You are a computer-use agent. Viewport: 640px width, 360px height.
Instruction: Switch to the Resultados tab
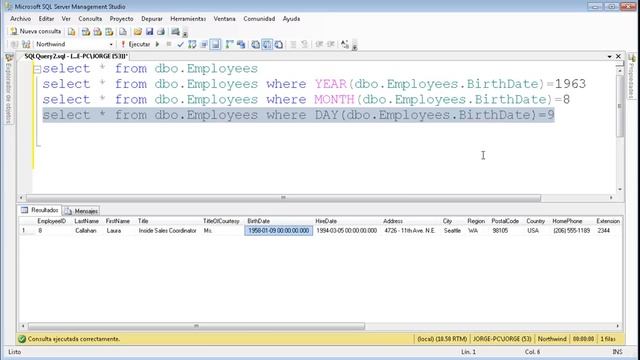[x=40, y=210]
